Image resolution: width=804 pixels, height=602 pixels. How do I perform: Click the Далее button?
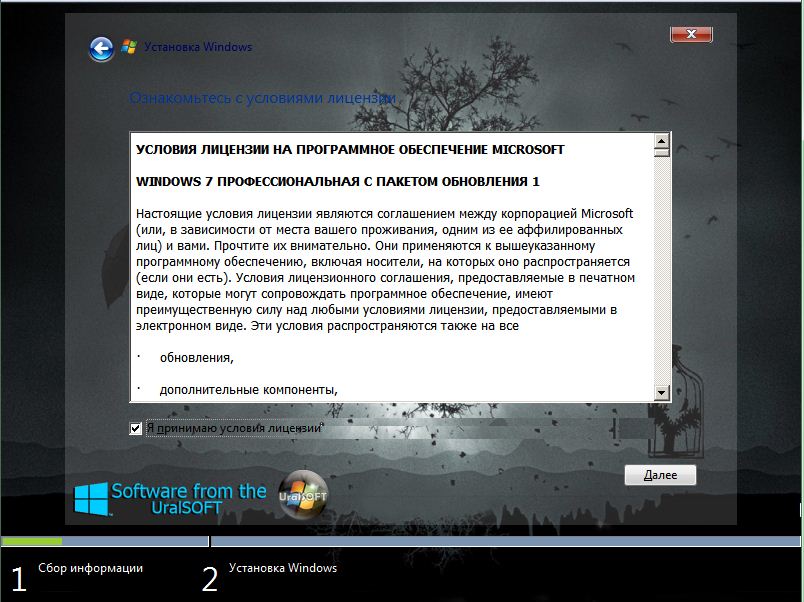pyautogui.click(x=660, y=475)
